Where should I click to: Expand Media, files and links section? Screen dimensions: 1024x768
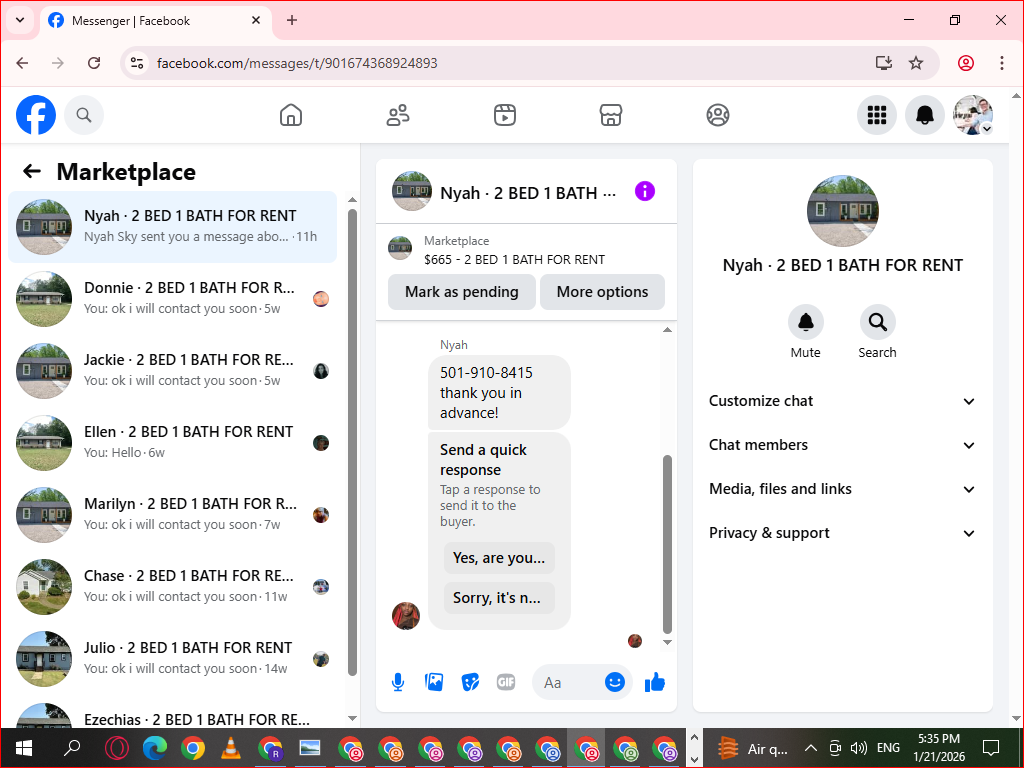(842, 488)
